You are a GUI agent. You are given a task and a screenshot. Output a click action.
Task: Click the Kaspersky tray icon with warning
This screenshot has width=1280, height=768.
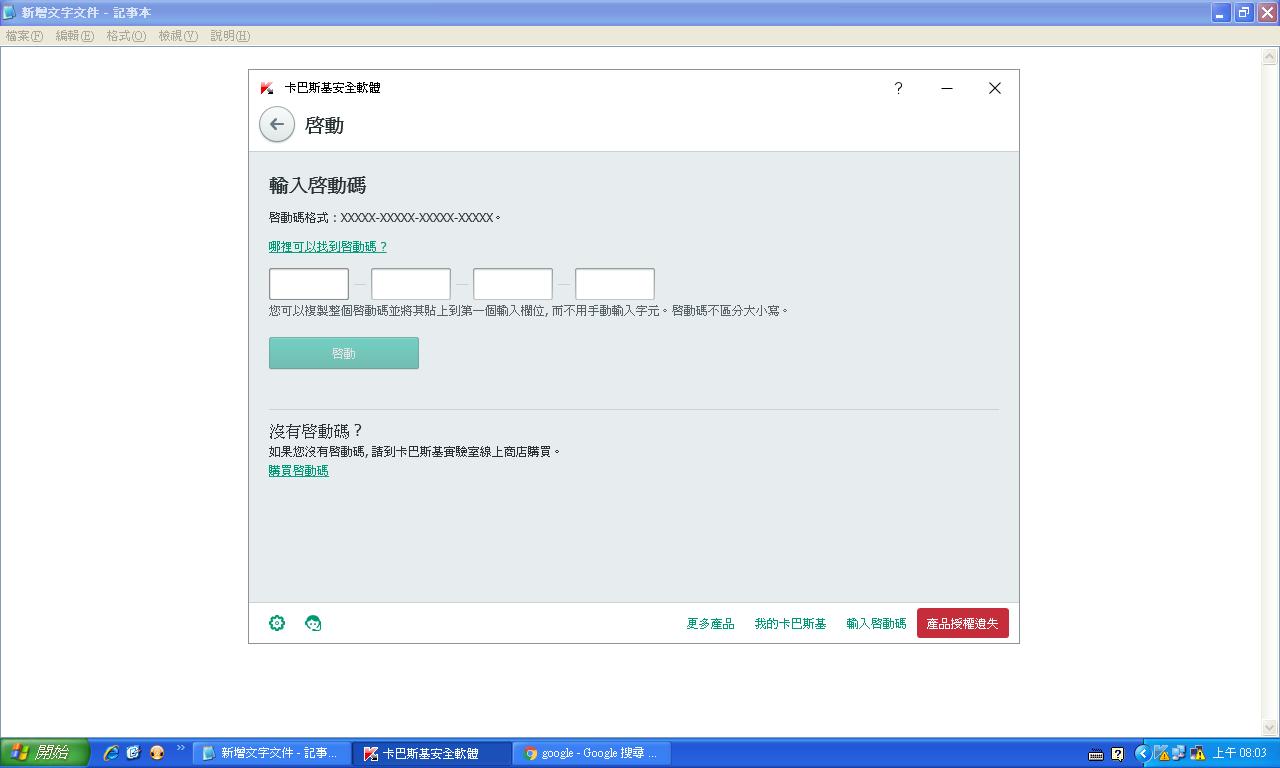tap(1160, 753)
